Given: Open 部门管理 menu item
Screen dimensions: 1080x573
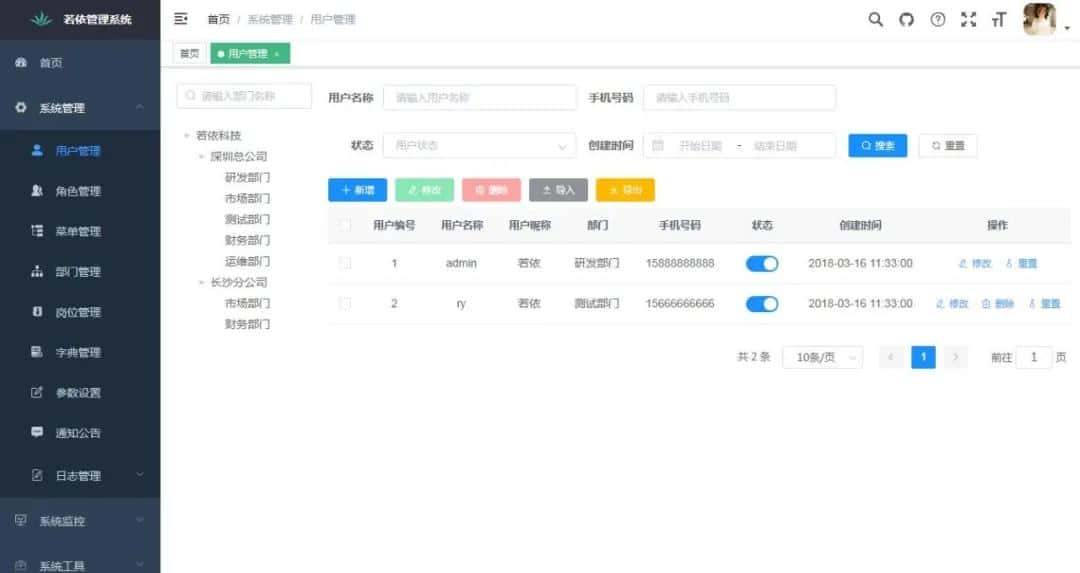Looking at the screenshot, I should 80,271.
